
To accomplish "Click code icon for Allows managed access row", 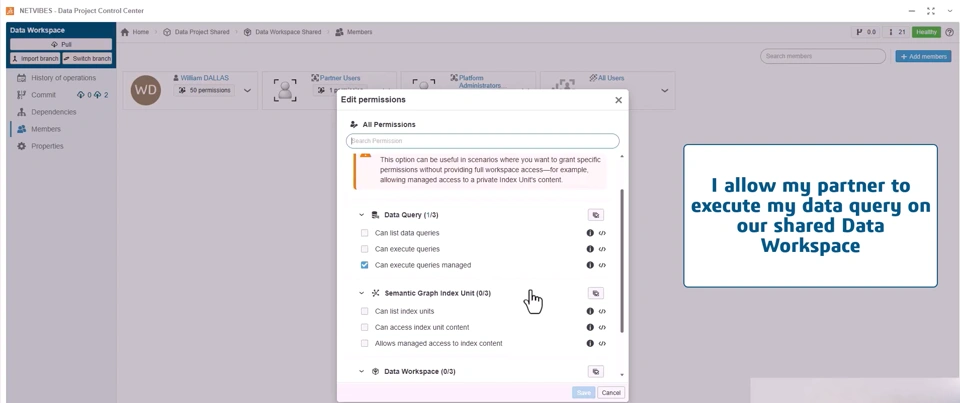I will (x=602, y=343).
